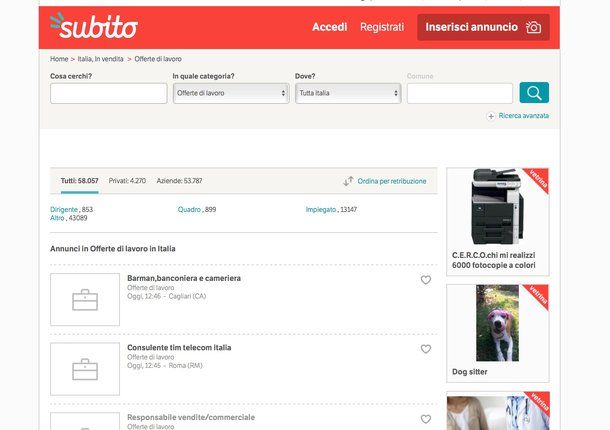Sort via Ordina per retribuzione
Viewport: 610px width, 430px height.
click(392, 181)
